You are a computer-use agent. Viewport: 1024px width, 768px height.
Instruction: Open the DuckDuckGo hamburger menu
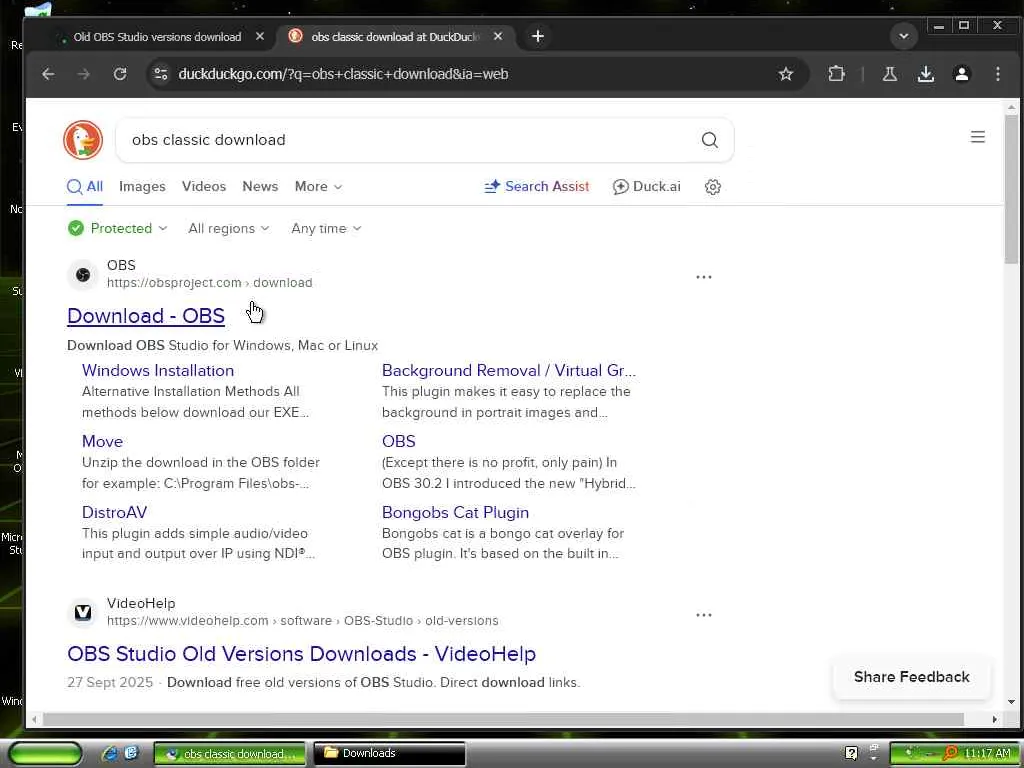(x=978, y=136)
